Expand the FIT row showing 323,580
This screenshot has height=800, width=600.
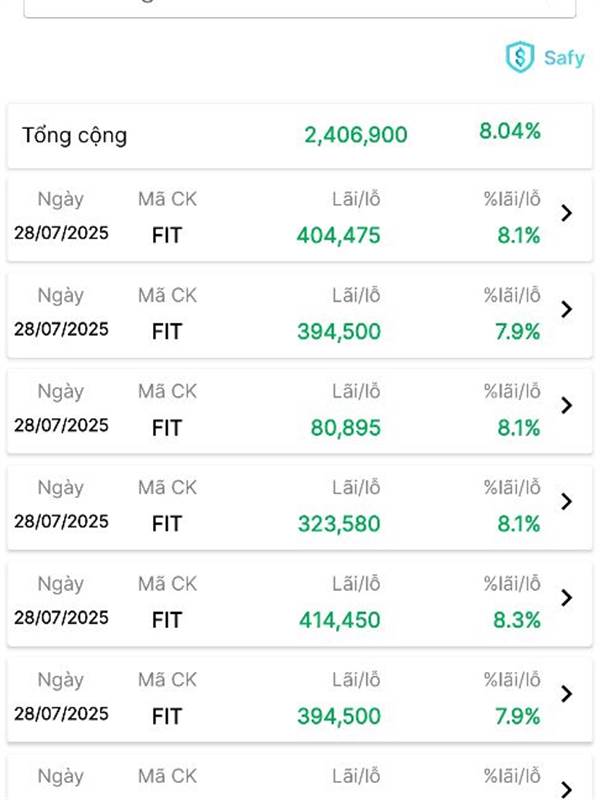point(299,508)
